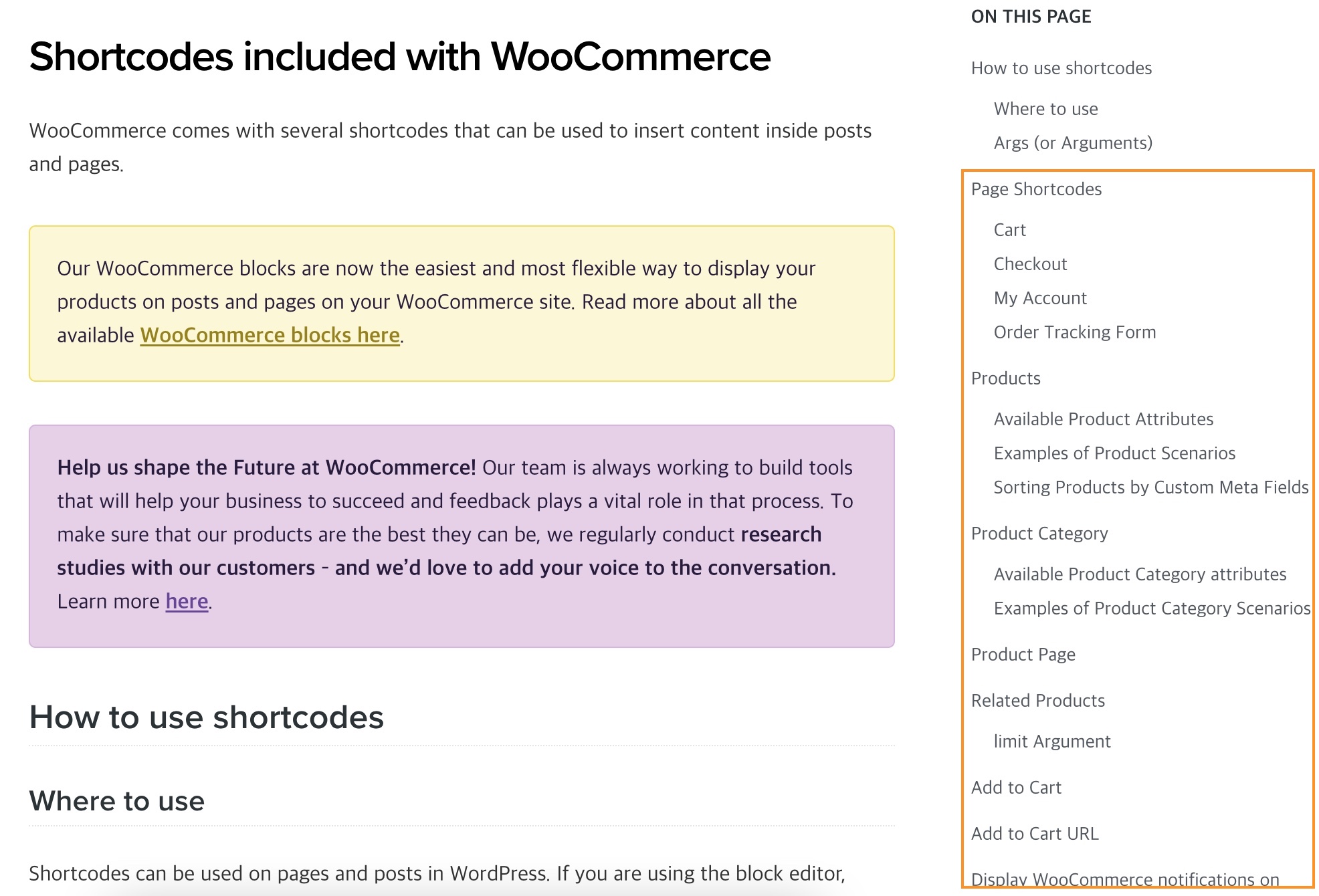Open Available Product Category attributes link
This screenshot has height=896, width=1319.
click(1140, 574)
